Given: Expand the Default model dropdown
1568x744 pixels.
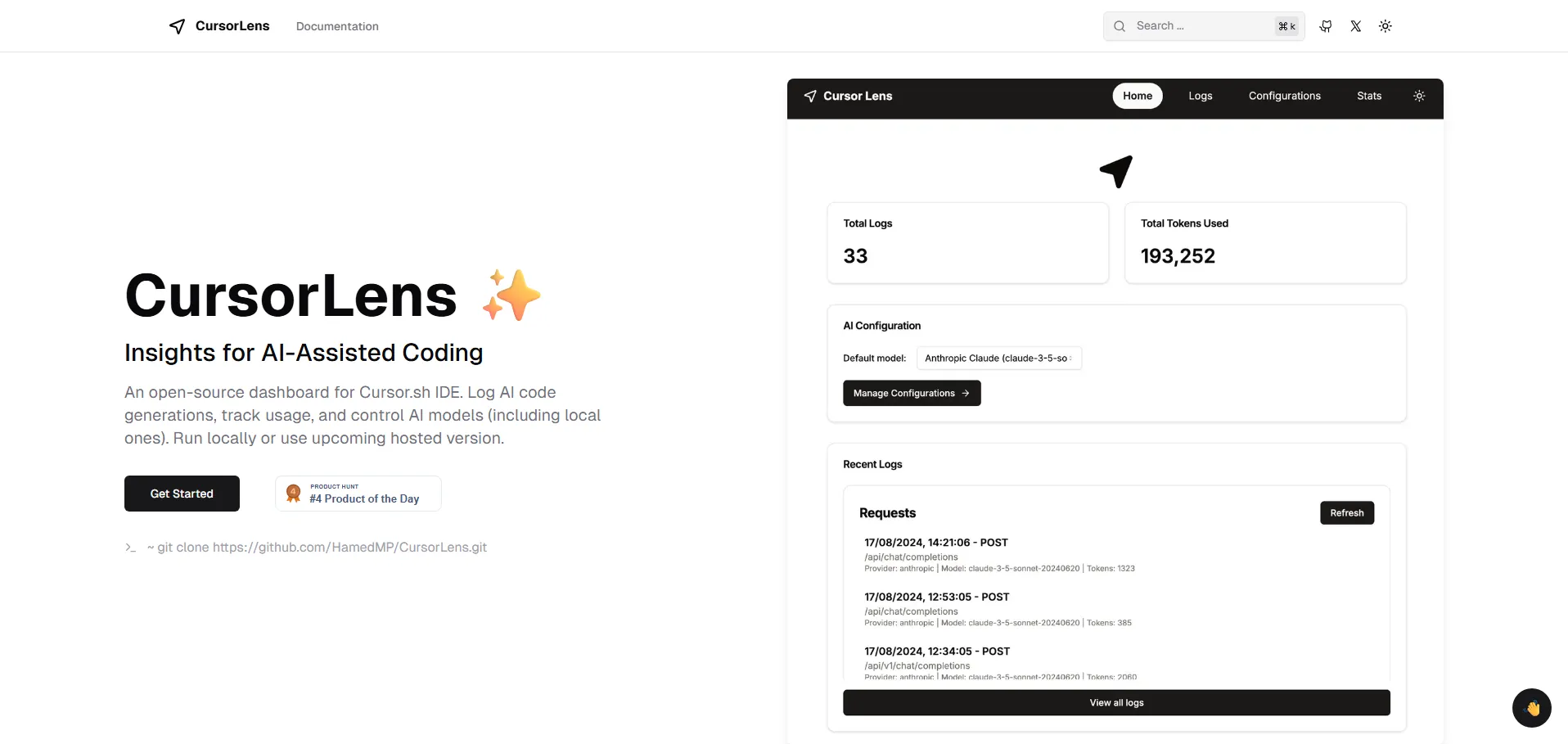Looking at the screenshot, I should [998, 358].
